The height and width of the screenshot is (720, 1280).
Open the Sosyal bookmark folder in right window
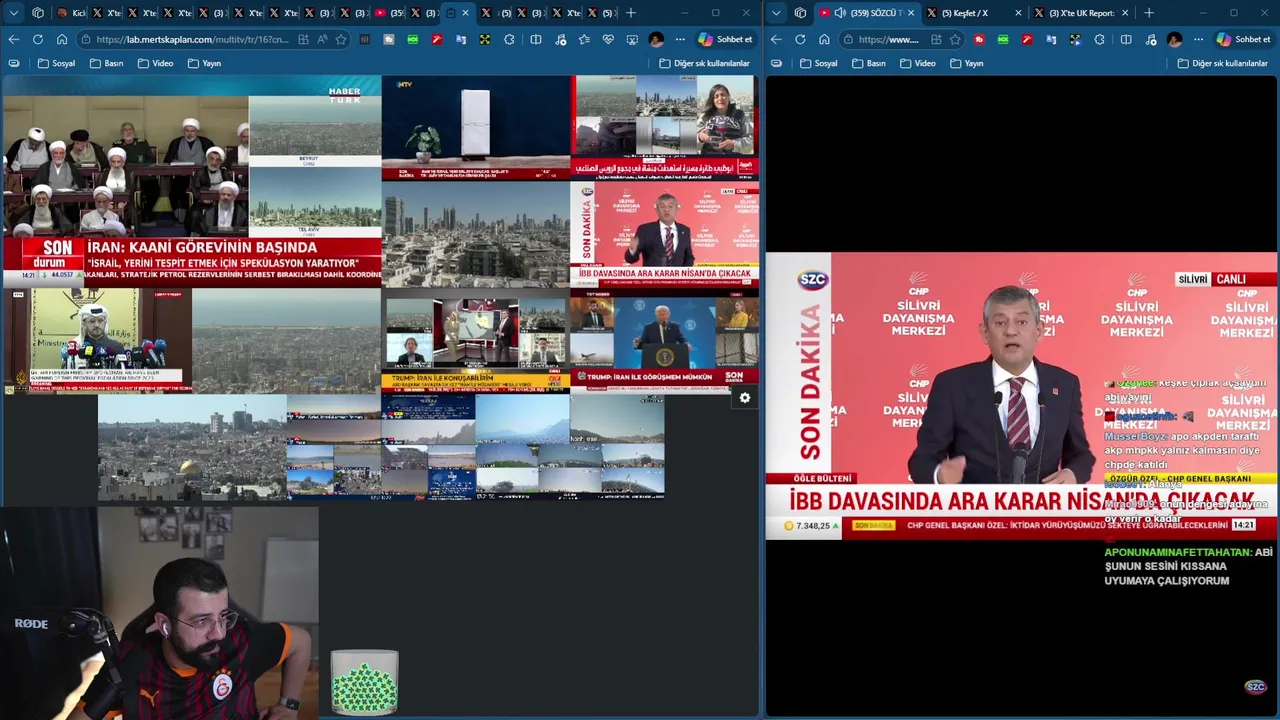[x=818, y=63]
